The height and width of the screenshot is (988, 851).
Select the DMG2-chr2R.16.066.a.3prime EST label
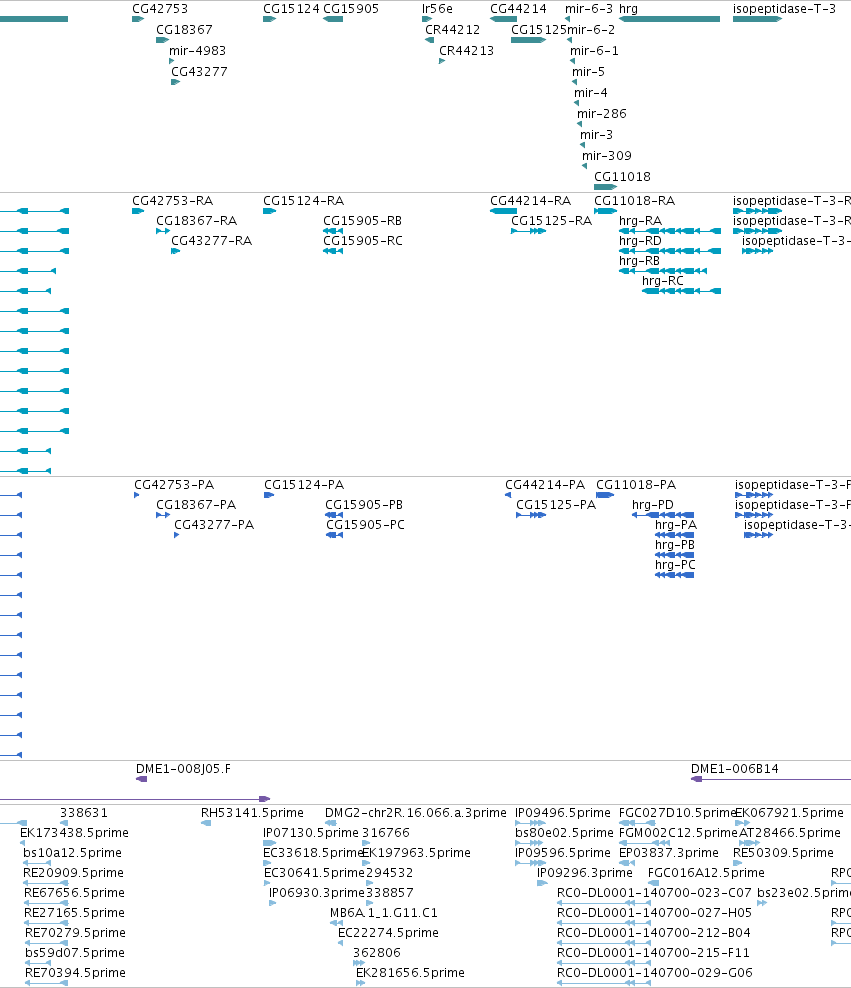(x=416, y=813)
